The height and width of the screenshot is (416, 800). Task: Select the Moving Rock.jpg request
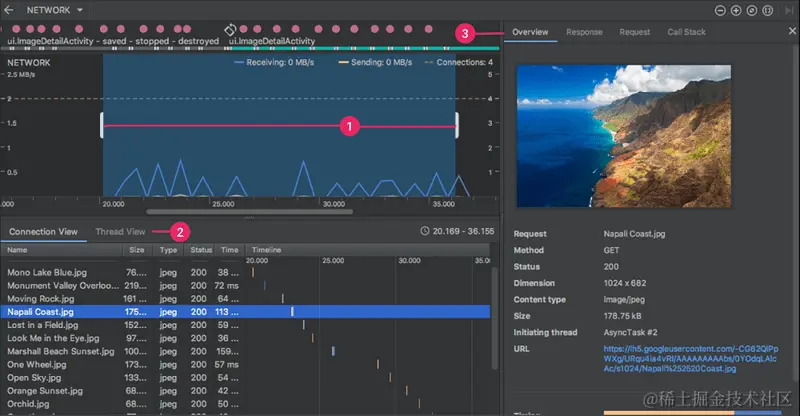[x=245, y=299]
